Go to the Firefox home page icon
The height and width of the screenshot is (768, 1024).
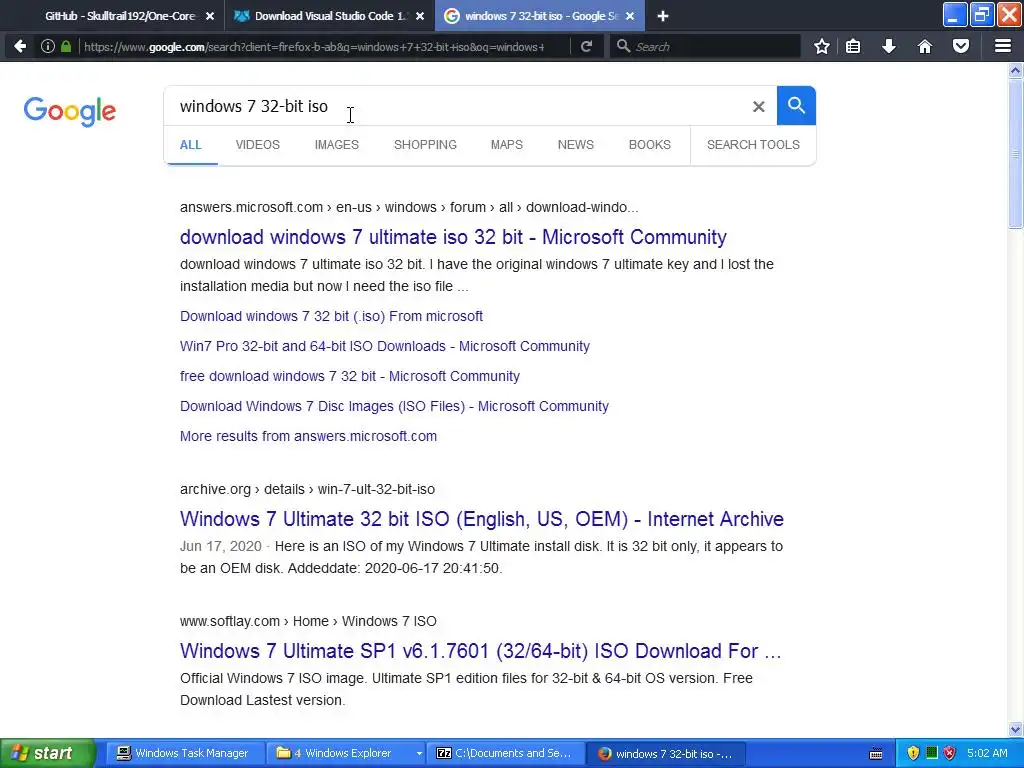click(925, 46)
